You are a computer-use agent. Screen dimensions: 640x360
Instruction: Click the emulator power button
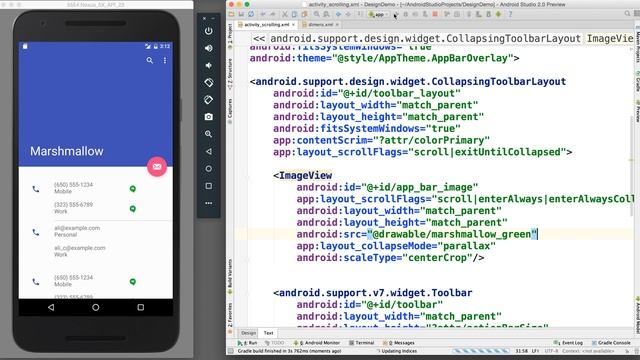click(x=209, y=31)
